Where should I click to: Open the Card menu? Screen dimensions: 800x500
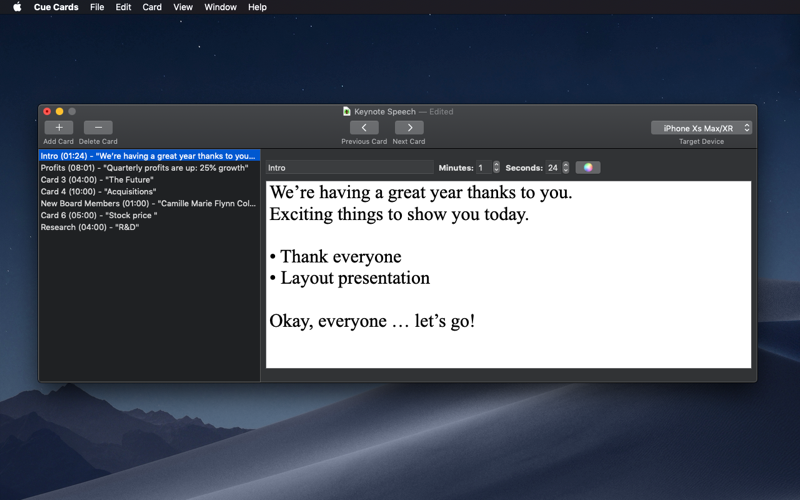(152, 7)
